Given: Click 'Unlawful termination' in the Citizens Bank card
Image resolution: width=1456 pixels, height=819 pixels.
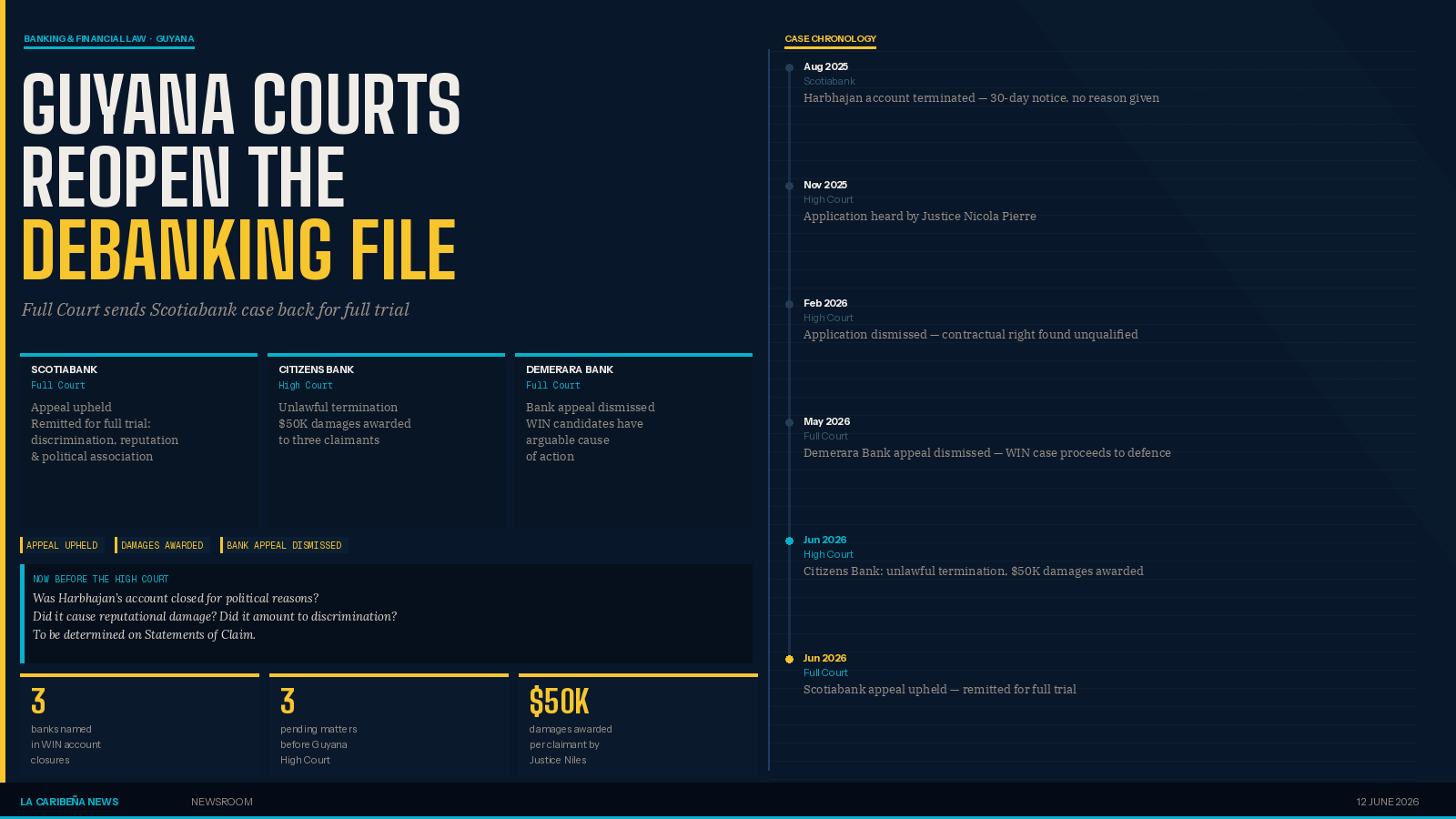Looking at the screenshot, I should (x=338, y=408).
